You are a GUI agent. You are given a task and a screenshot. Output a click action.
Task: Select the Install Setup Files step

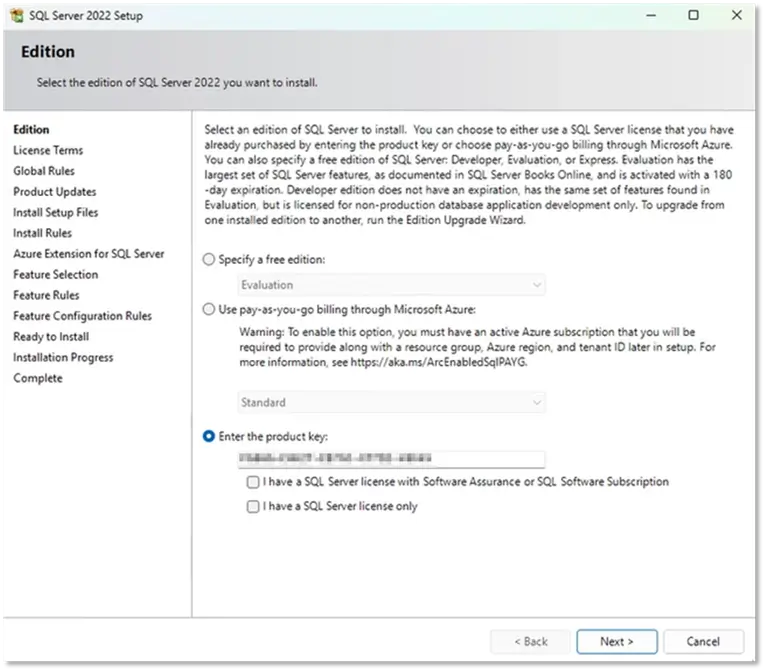click(x=56, y=212)
